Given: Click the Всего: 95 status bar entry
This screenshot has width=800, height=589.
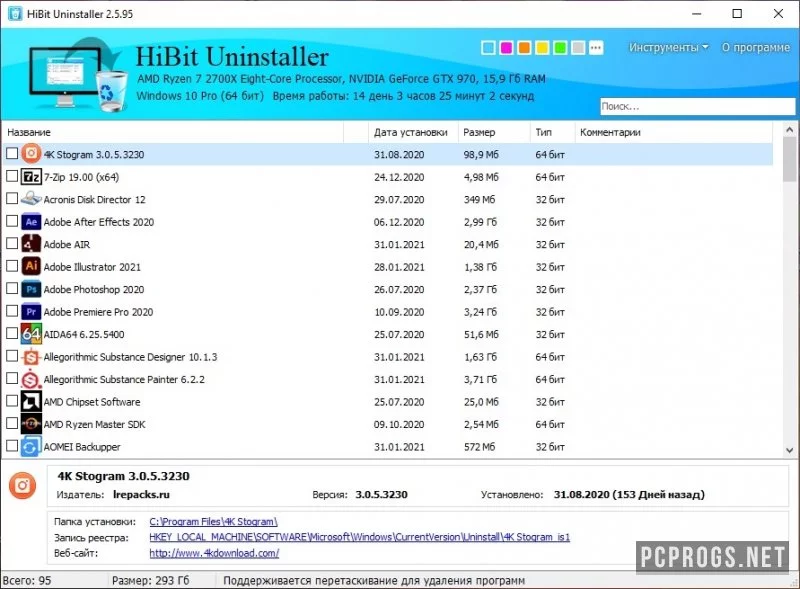Looking at the screenshot, I should (27, 581).
